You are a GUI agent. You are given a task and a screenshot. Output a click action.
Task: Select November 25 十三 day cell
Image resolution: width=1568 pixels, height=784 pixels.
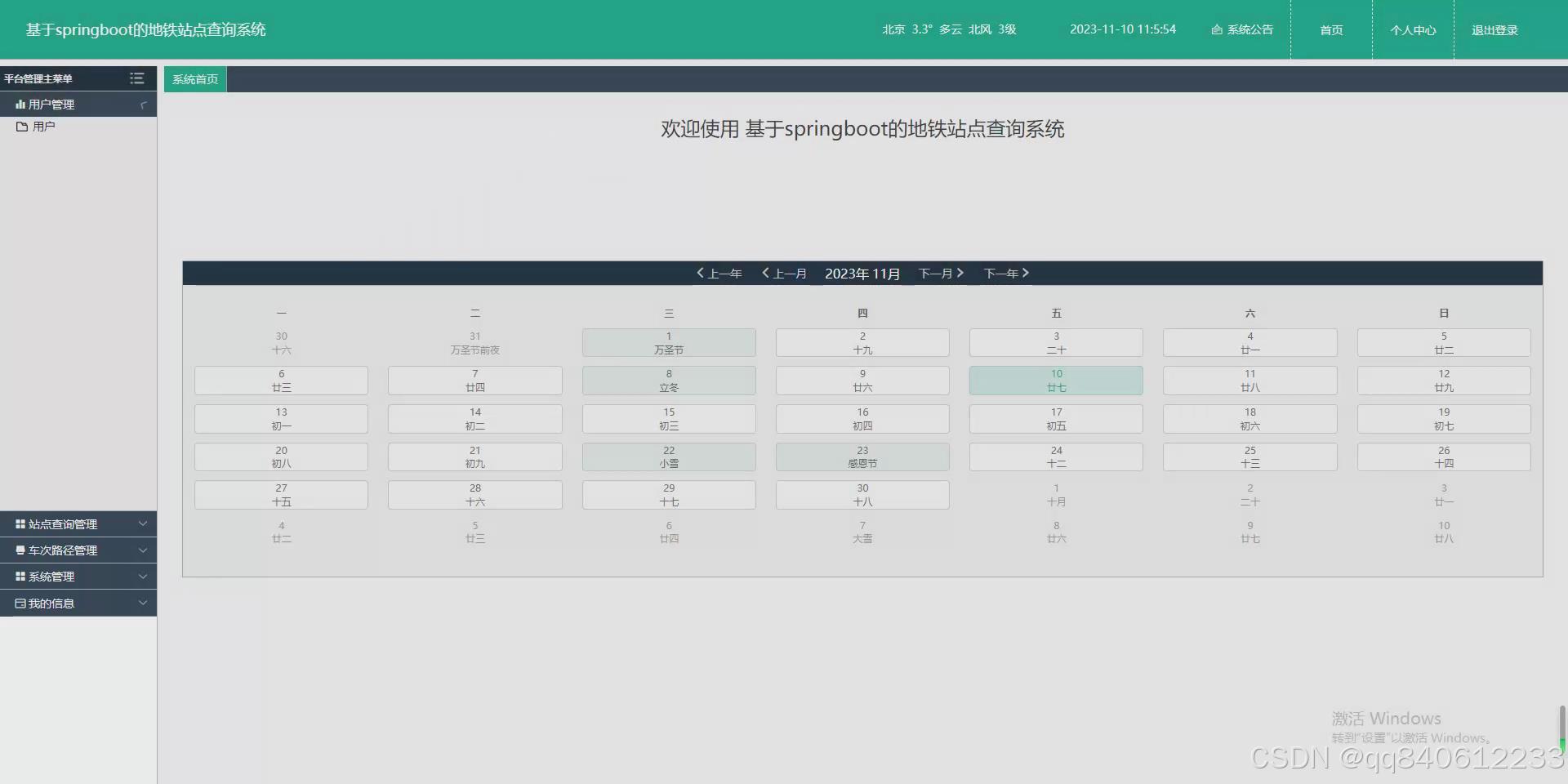pos(1250,457)
